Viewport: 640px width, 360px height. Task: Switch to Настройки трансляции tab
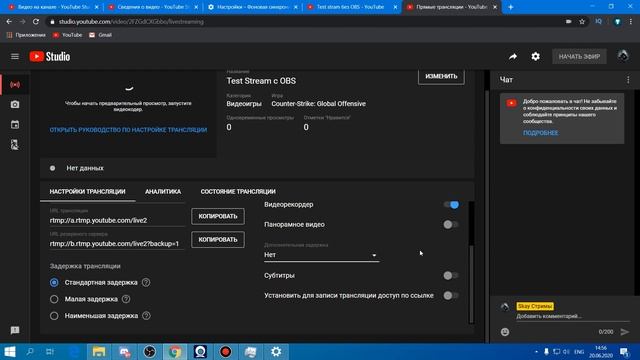coord(87,191)
